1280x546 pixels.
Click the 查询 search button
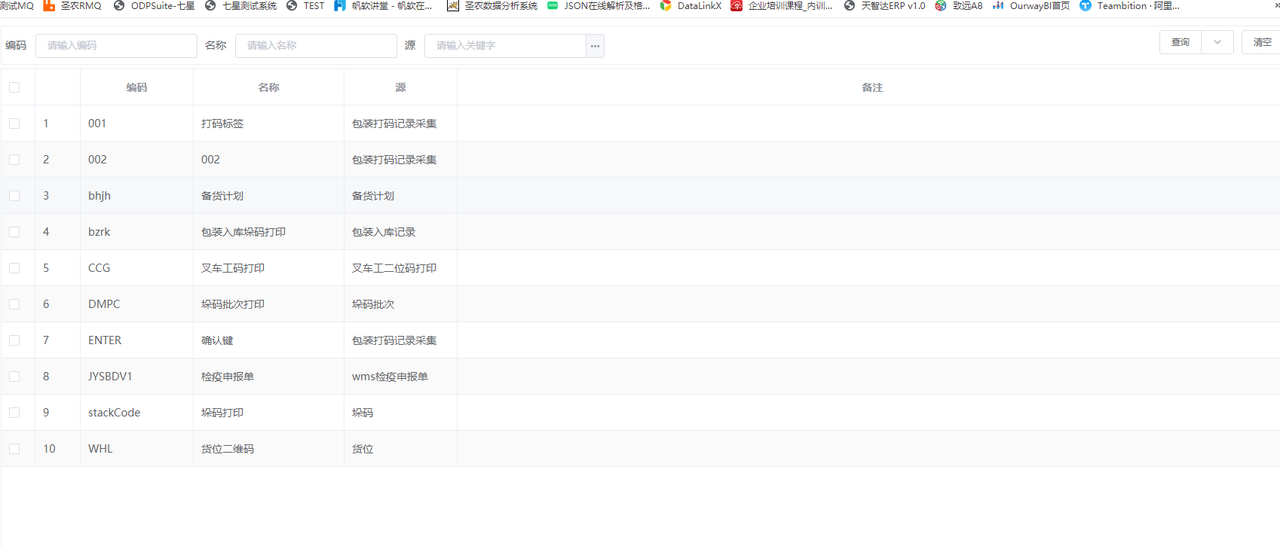click(x=1181, y=42)
